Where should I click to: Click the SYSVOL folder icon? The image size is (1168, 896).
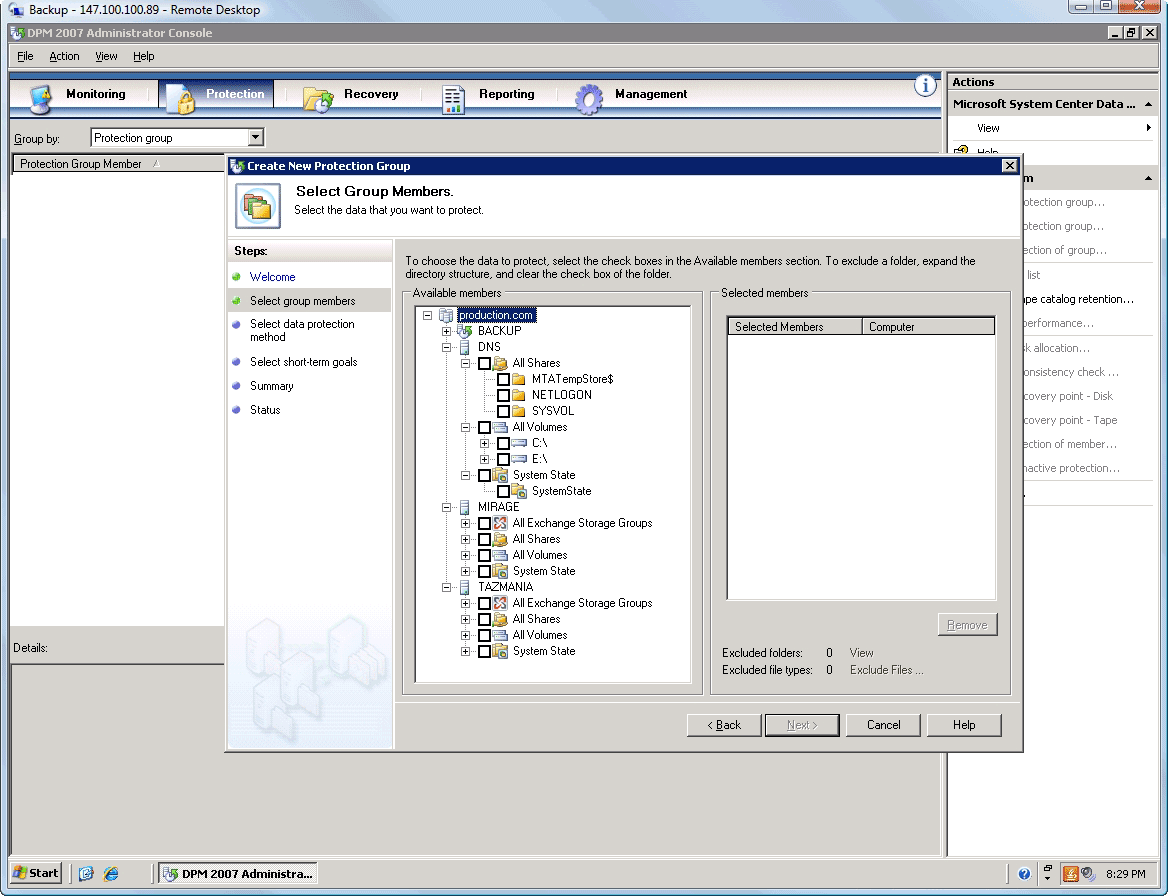[518, 411]
